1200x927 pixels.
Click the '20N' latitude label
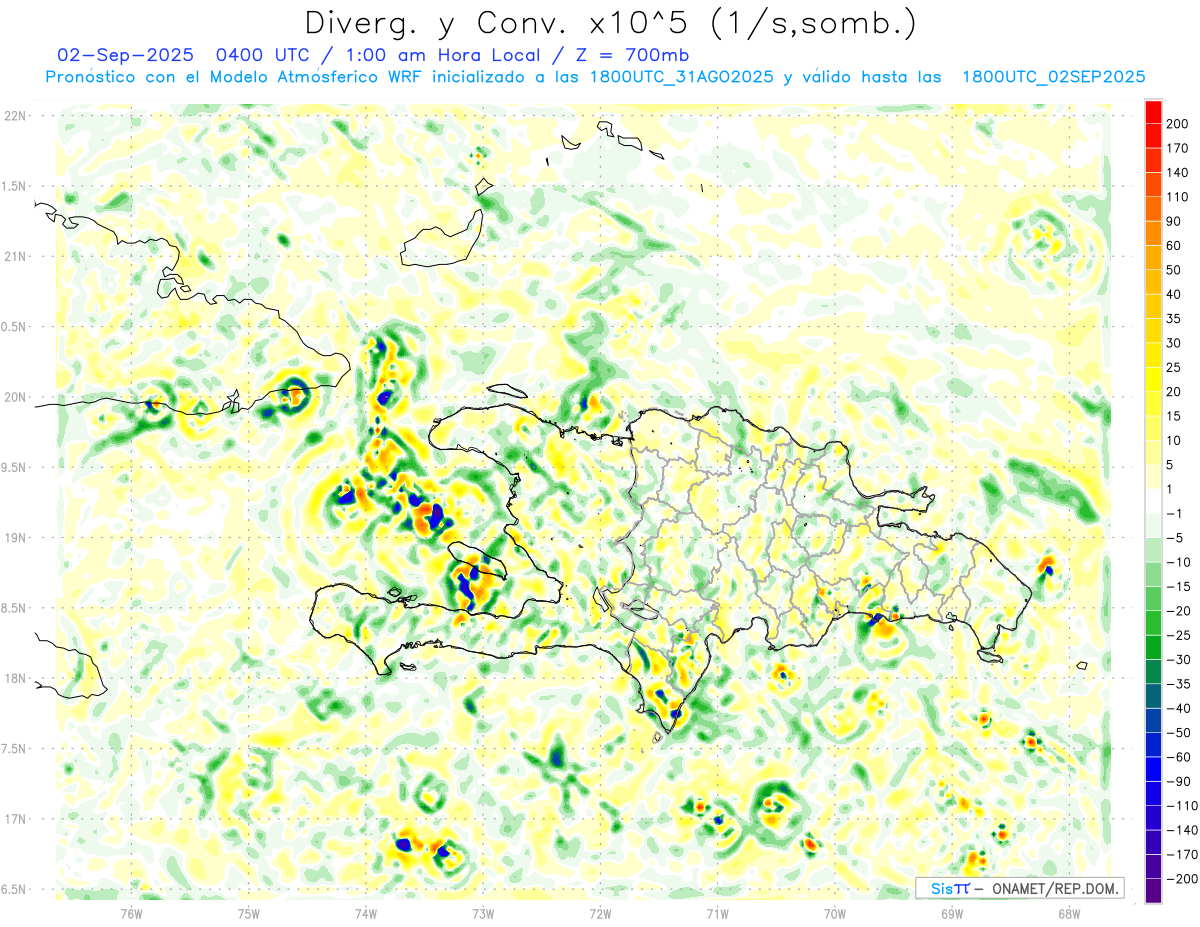click(14, 397)
